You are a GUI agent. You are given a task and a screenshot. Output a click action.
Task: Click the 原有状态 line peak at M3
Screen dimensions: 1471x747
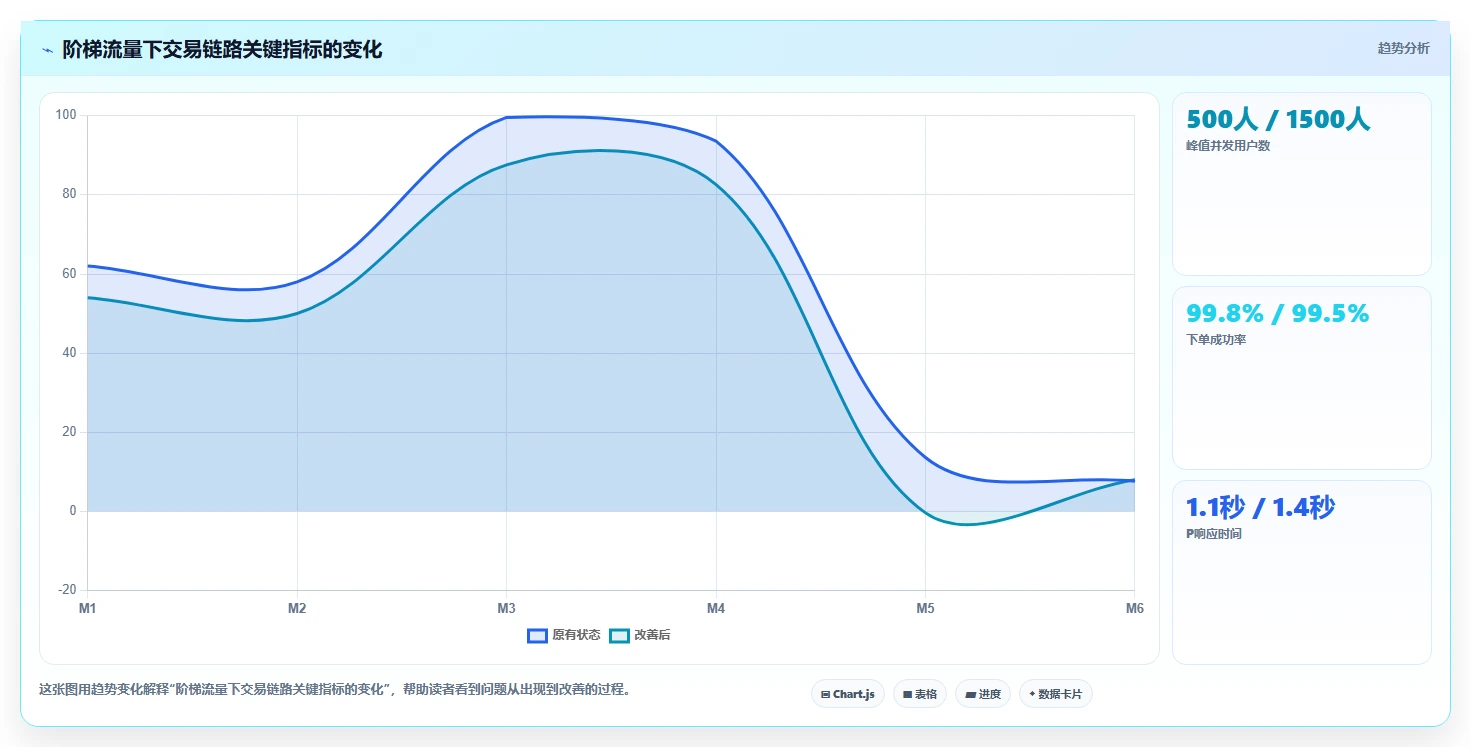point(506,118)
